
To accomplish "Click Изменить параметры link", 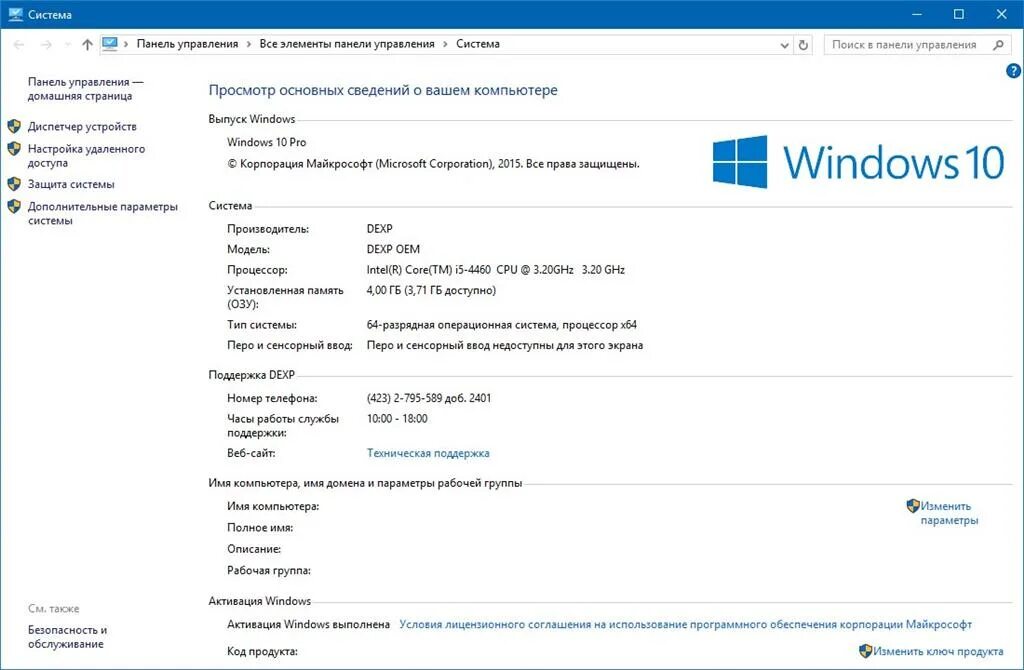I will click(949, 513).
